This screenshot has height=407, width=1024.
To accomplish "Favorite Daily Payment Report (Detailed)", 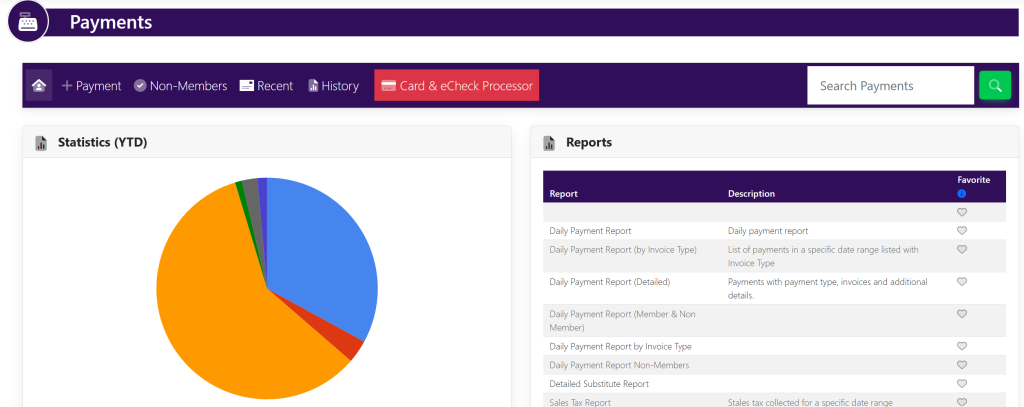I will (x=962, y=282).
